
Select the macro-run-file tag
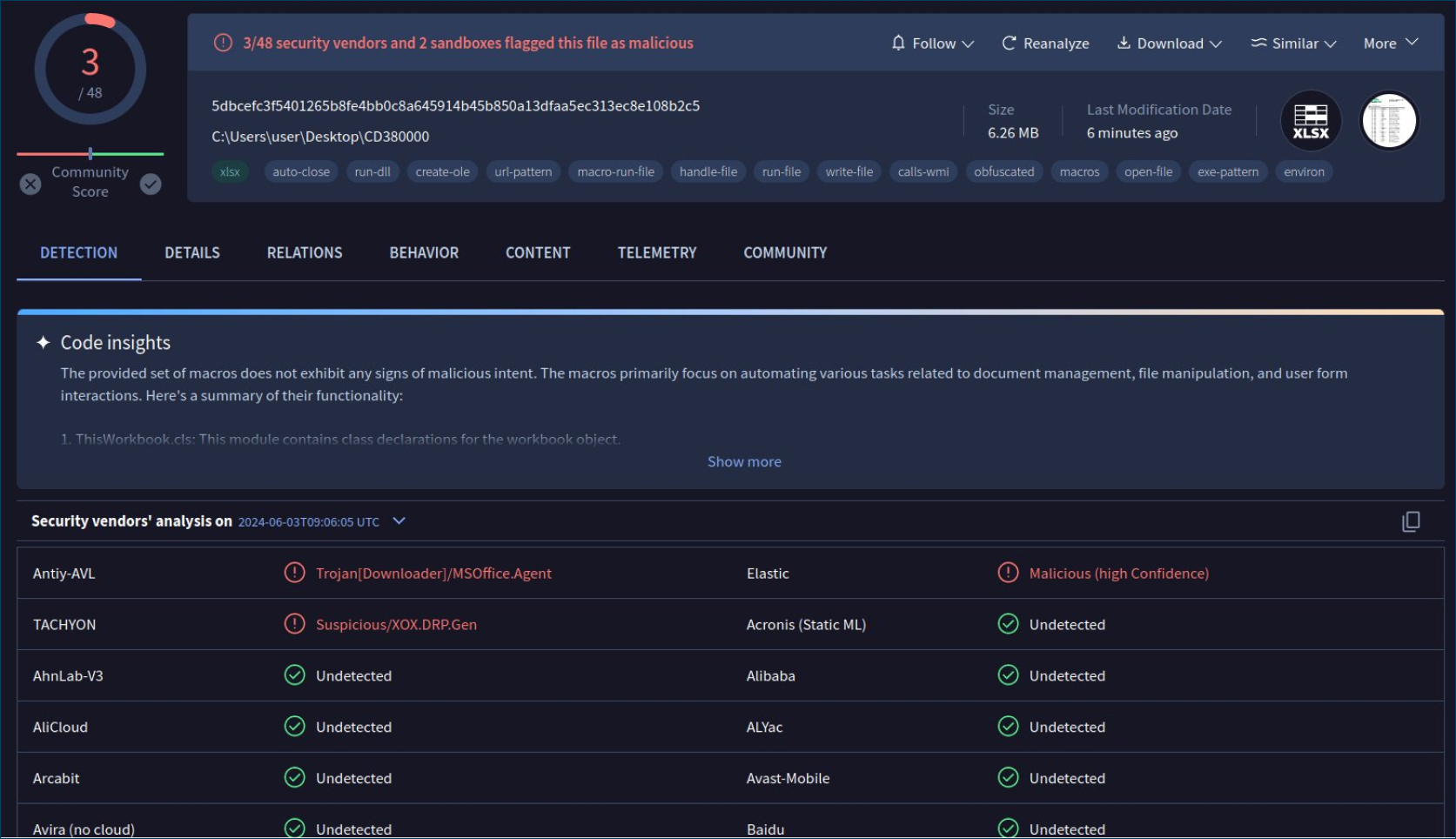point(616,171)
